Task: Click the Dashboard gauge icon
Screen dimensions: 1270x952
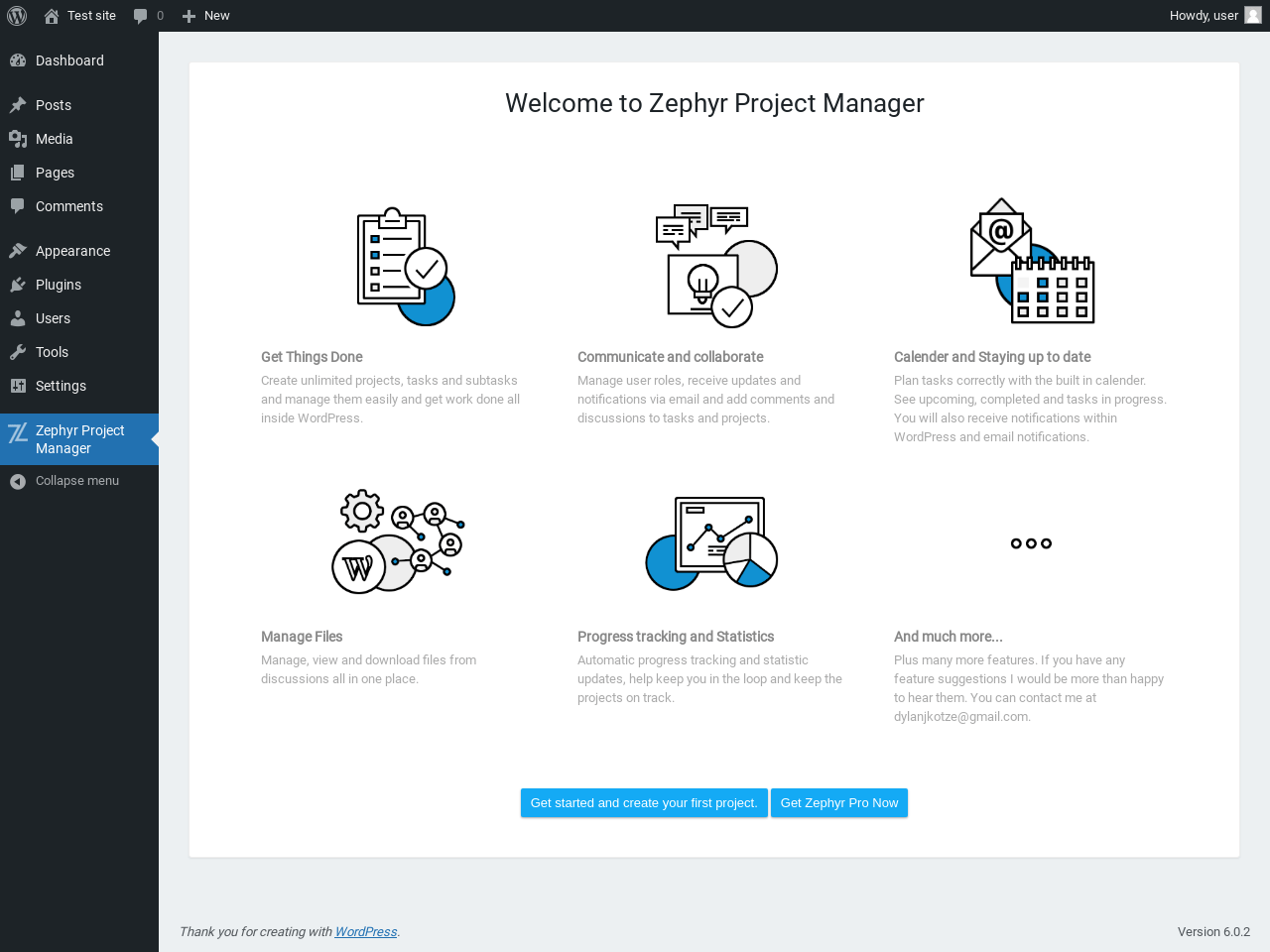Action: 18,60
